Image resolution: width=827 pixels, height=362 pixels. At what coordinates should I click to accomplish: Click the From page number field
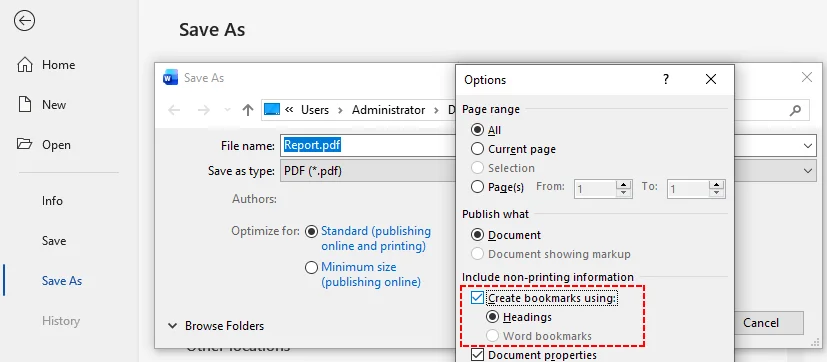click(595, 189)
